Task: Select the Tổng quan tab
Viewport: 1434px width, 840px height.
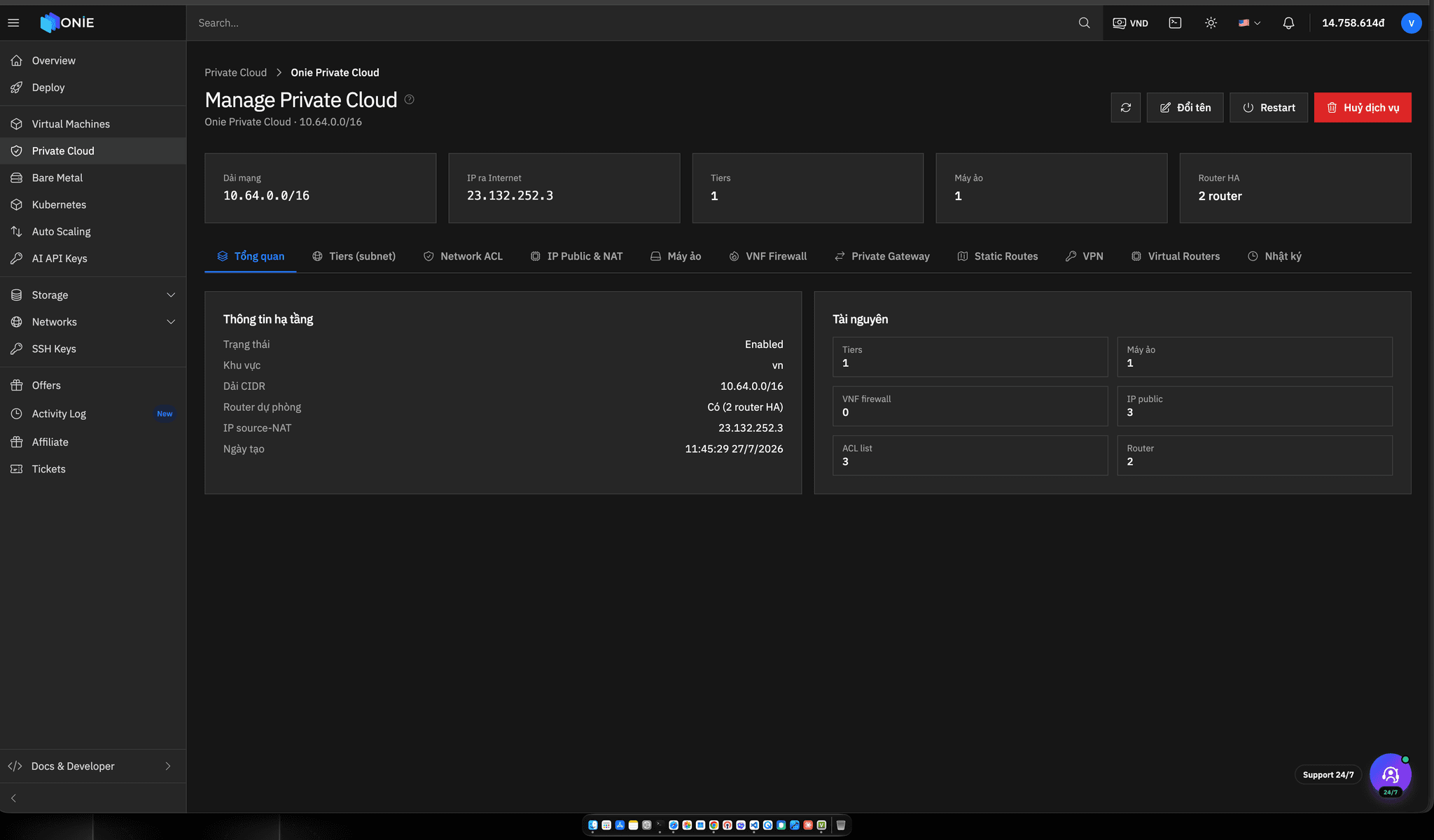Action: pyautogui.click(x=251, y=256)
